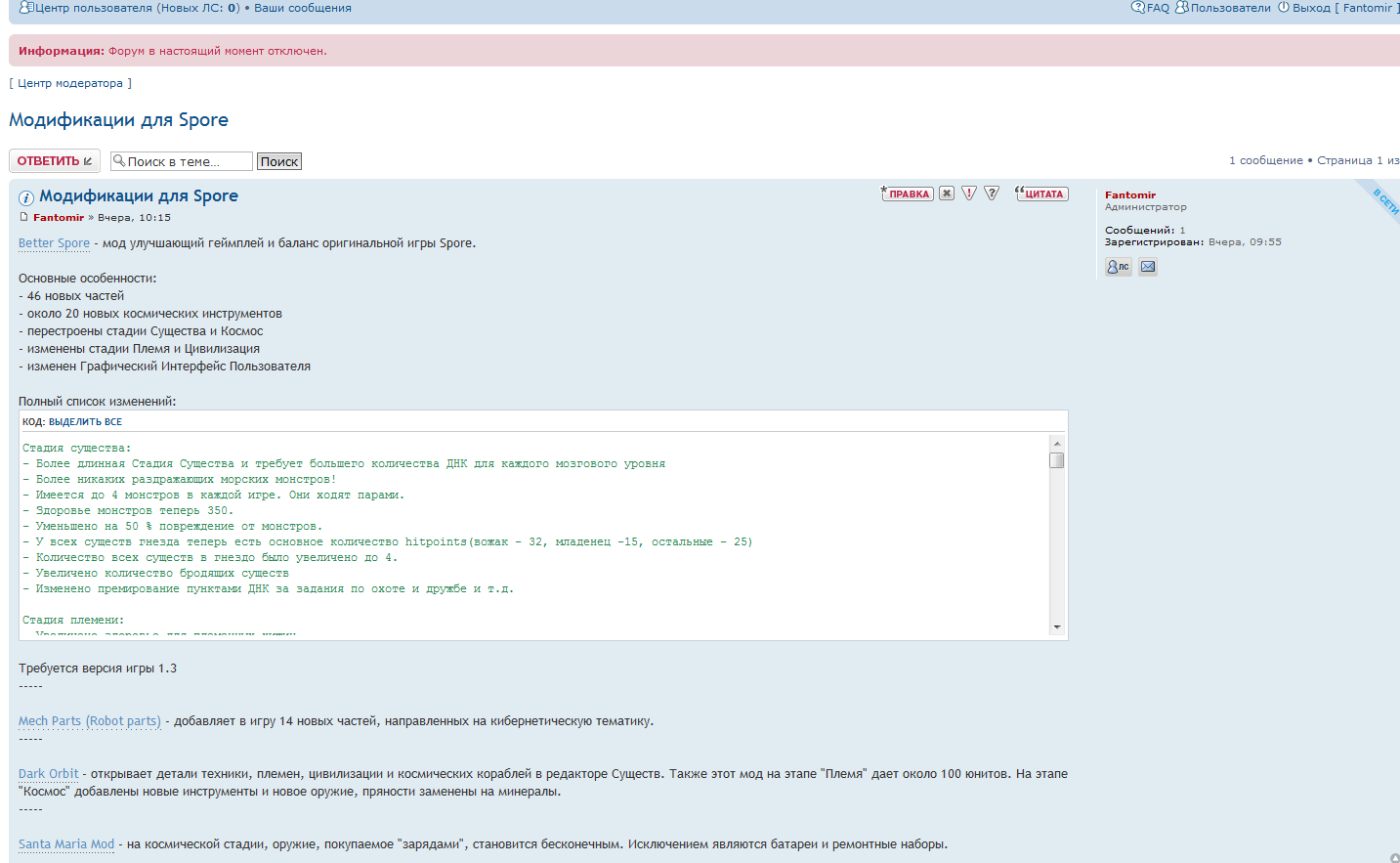Screen dimensions: 1400x863
Task: Open the Santa Maria Mod link
Action: [x=66, y=844]
